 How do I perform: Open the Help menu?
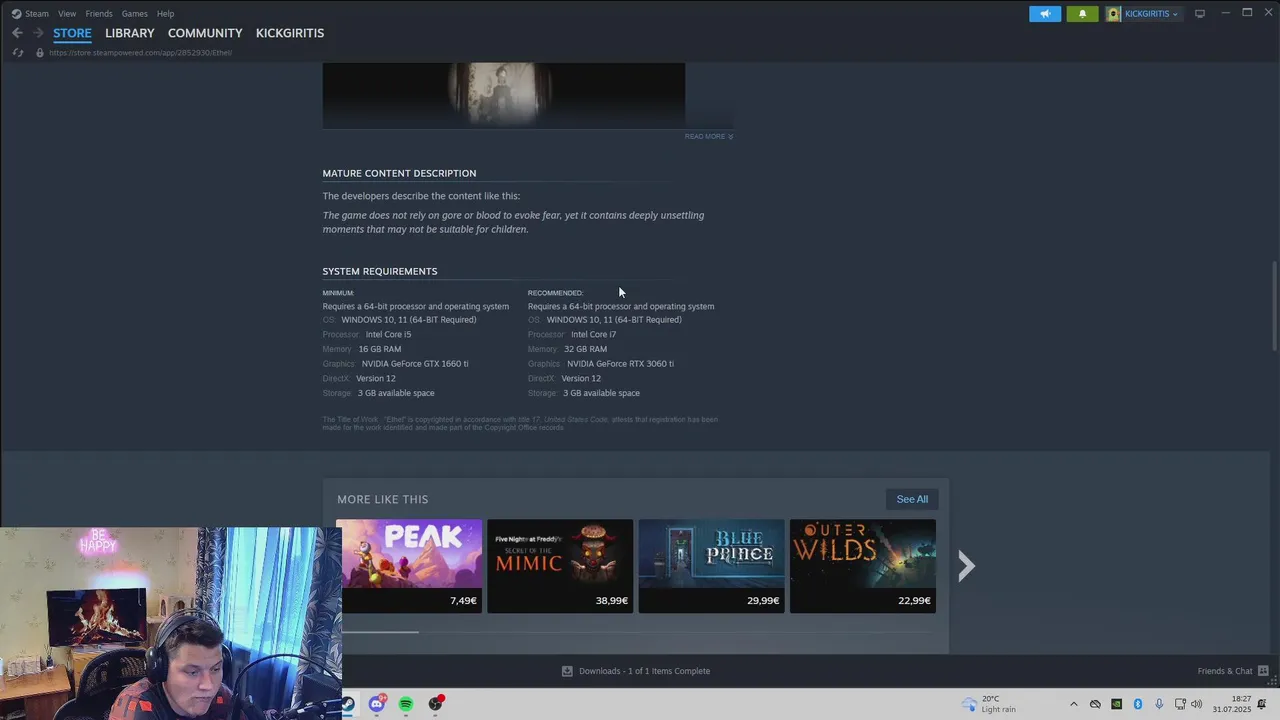(165, 14)
